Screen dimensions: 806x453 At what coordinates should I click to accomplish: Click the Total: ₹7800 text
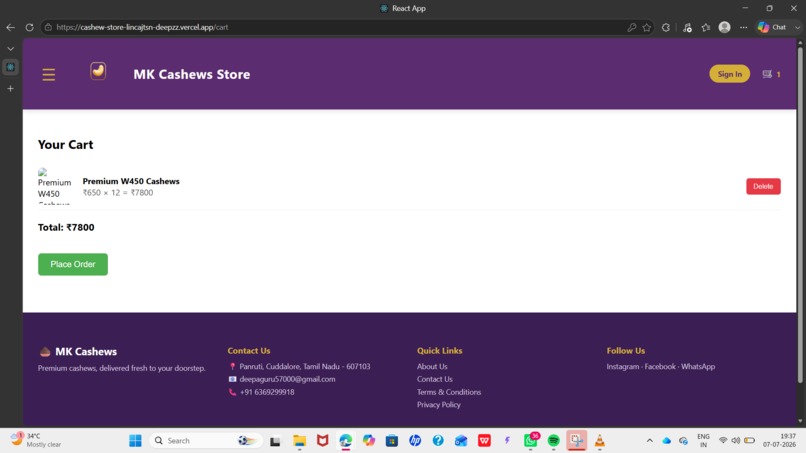(66, 227)
